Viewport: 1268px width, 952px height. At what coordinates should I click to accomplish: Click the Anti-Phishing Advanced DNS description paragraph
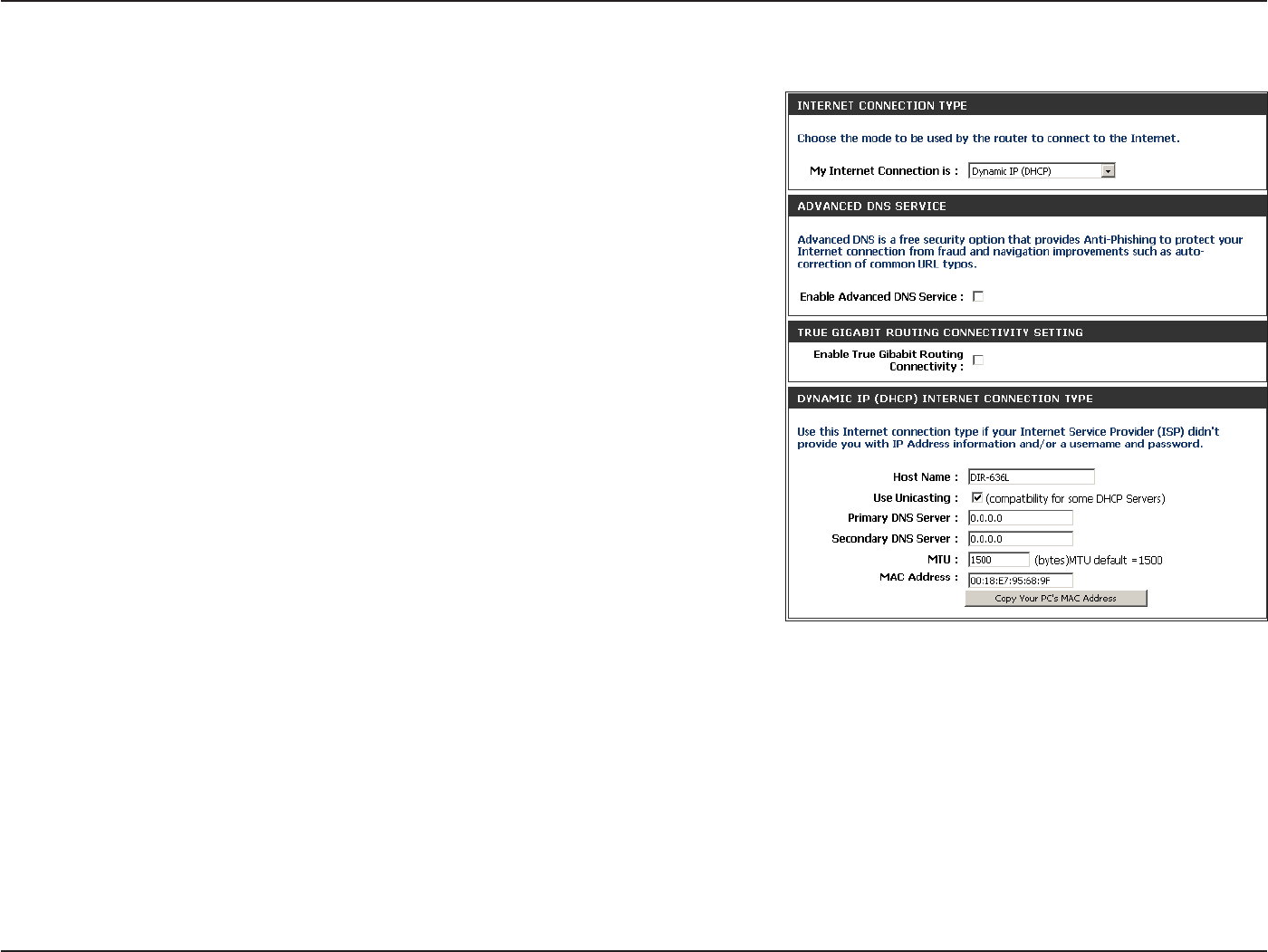(x=1020, y=252)
